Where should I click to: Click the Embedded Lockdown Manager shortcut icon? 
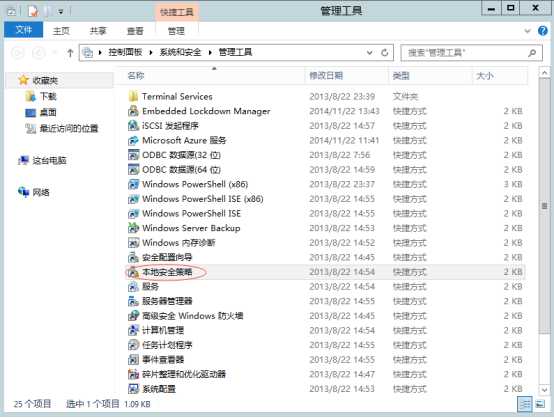point(133,111)
